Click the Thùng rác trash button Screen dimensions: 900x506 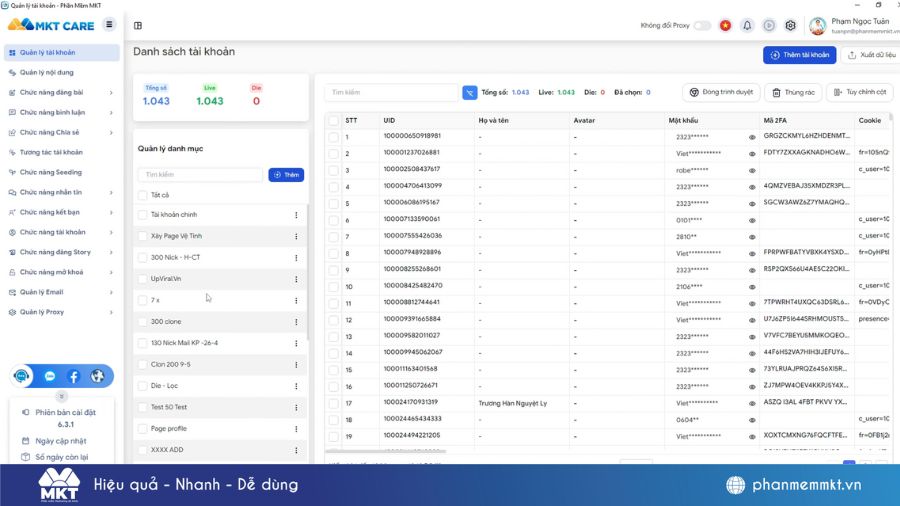coord(793,92)
